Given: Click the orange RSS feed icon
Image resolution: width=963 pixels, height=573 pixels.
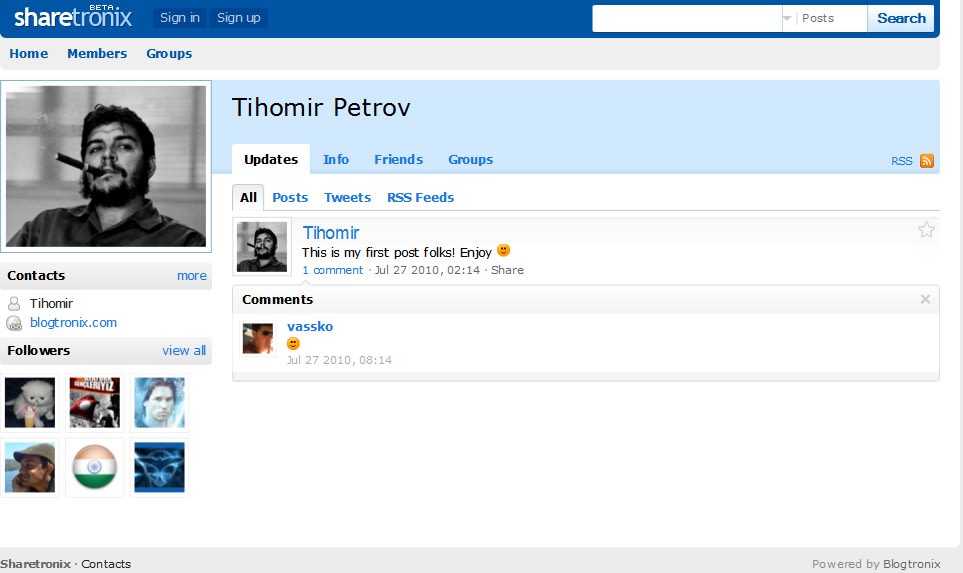Looking at the screenshot, I should [927, 161].
